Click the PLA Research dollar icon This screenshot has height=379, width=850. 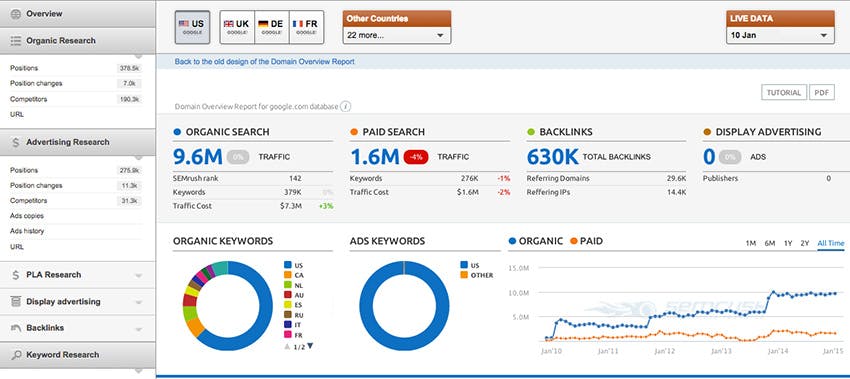pos(16,275)
